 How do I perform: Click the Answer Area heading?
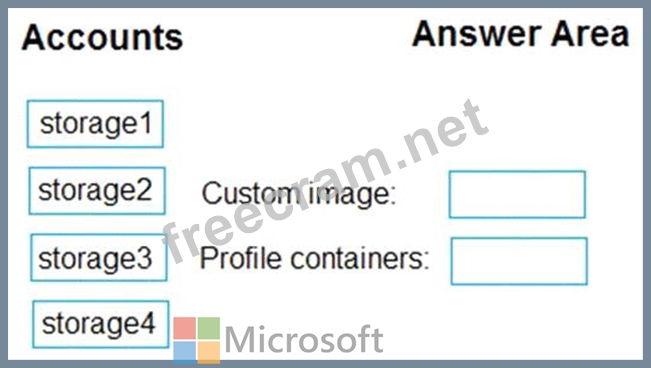[521, 34]
